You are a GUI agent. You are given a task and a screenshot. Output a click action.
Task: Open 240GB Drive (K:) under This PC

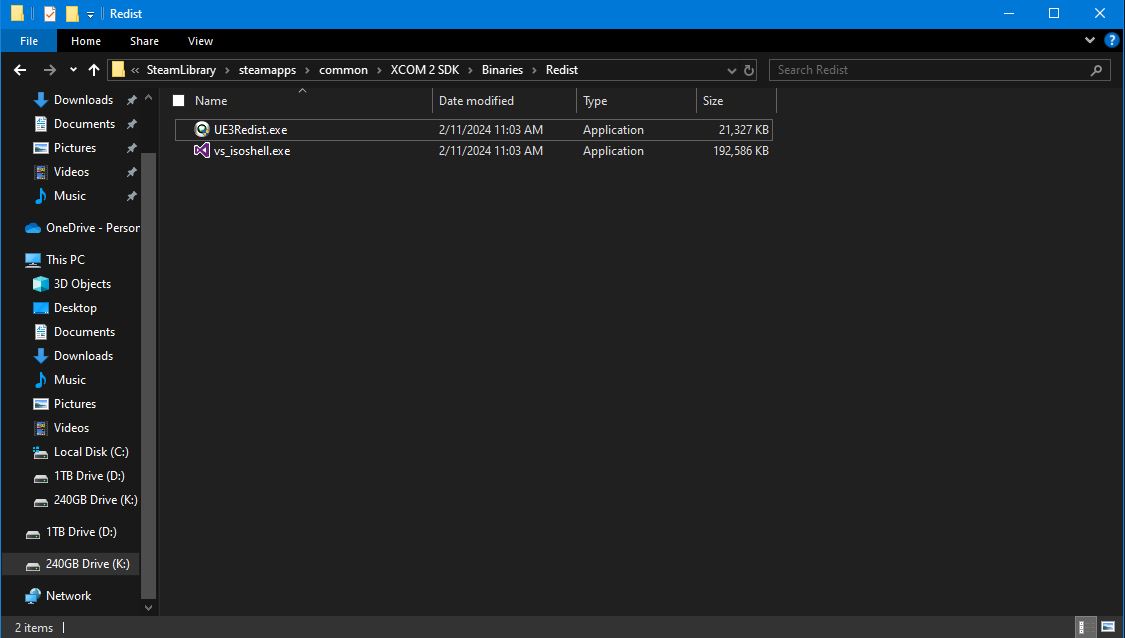click(85, 500)
